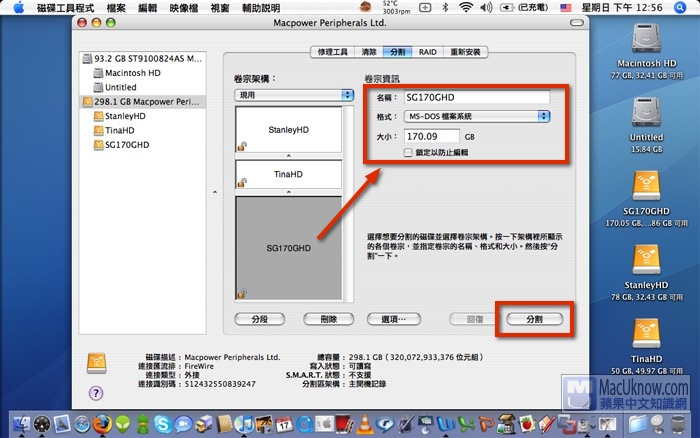Image resolution: width=700 pixels, height=438 pixels.
Task: Select the TinaHD partition block
Action: (288, 174)
